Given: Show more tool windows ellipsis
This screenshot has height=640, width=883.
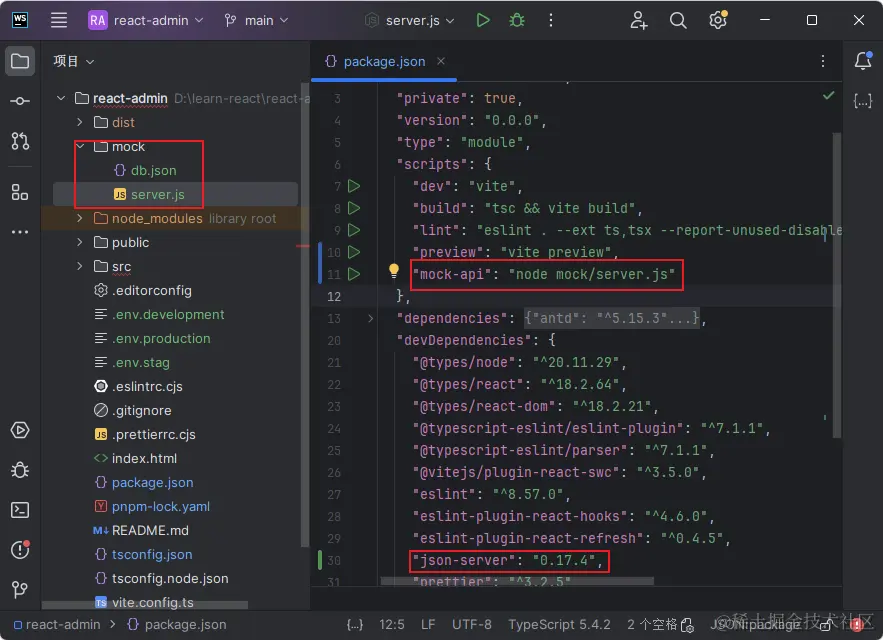Looking at the screenshot, I should tap(20, 232).
